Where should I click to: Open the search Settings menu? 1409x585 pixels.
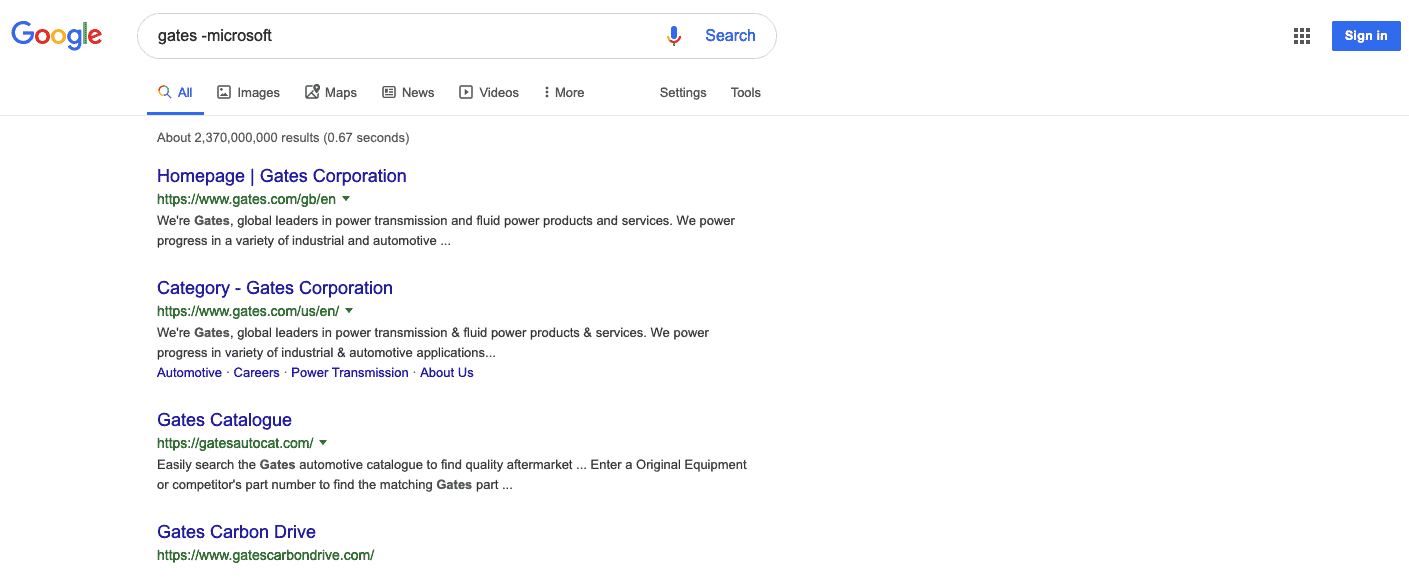coord(682,92)
